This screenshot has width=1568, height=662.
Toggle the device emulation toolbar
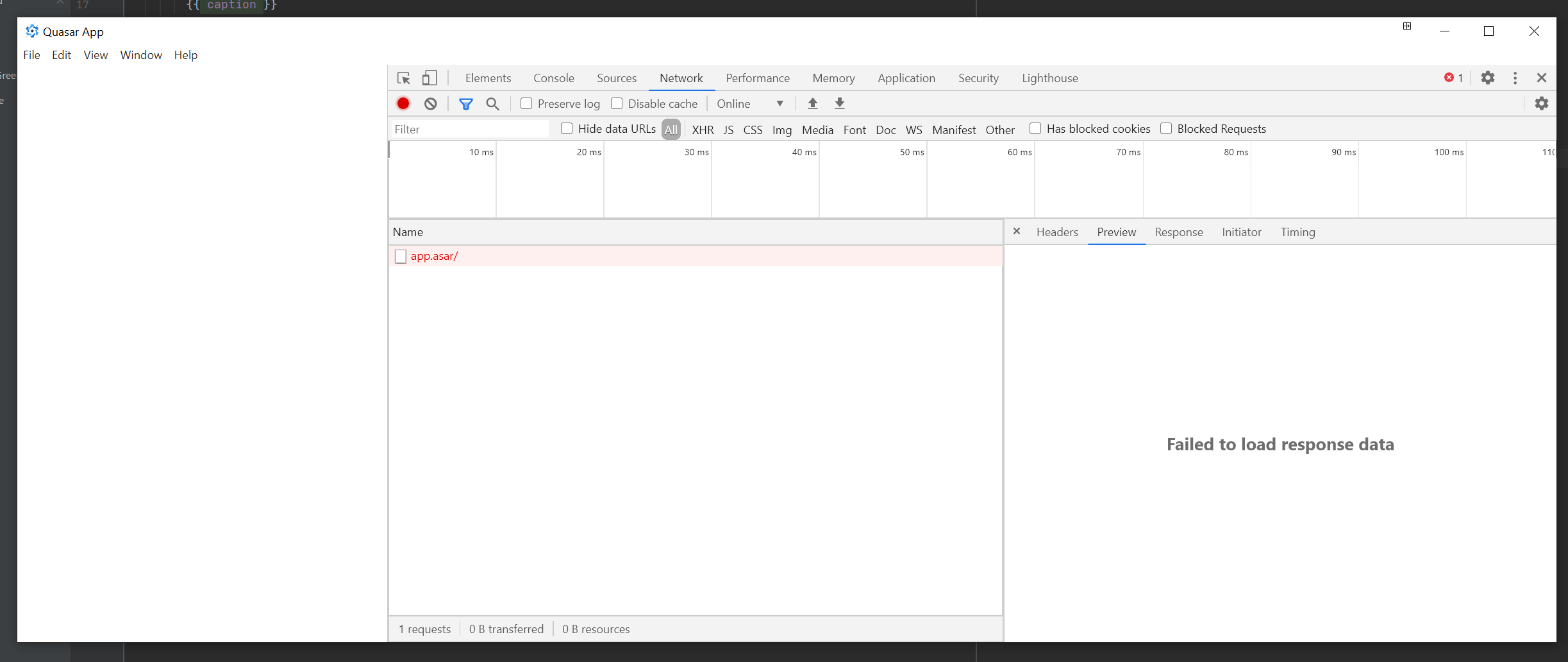pyautogui.click(x=429, y=78)
